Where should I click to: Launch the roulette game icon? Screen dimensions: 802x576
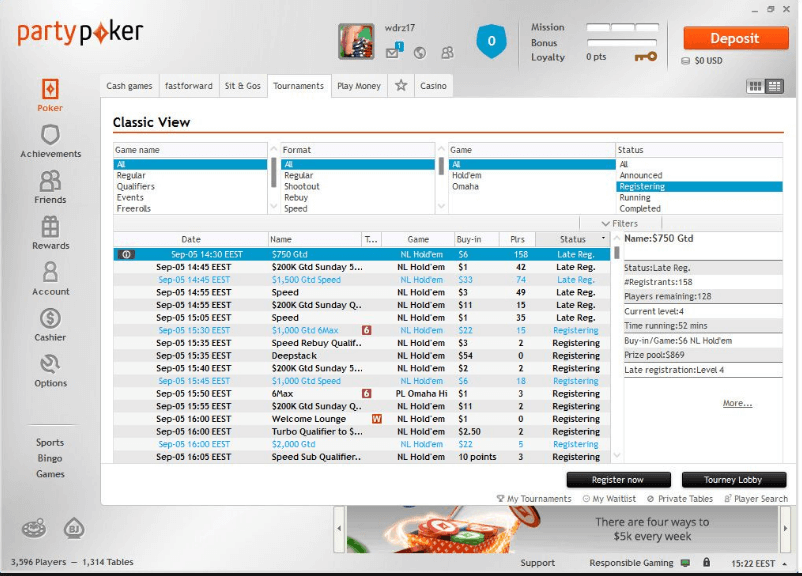32,527
